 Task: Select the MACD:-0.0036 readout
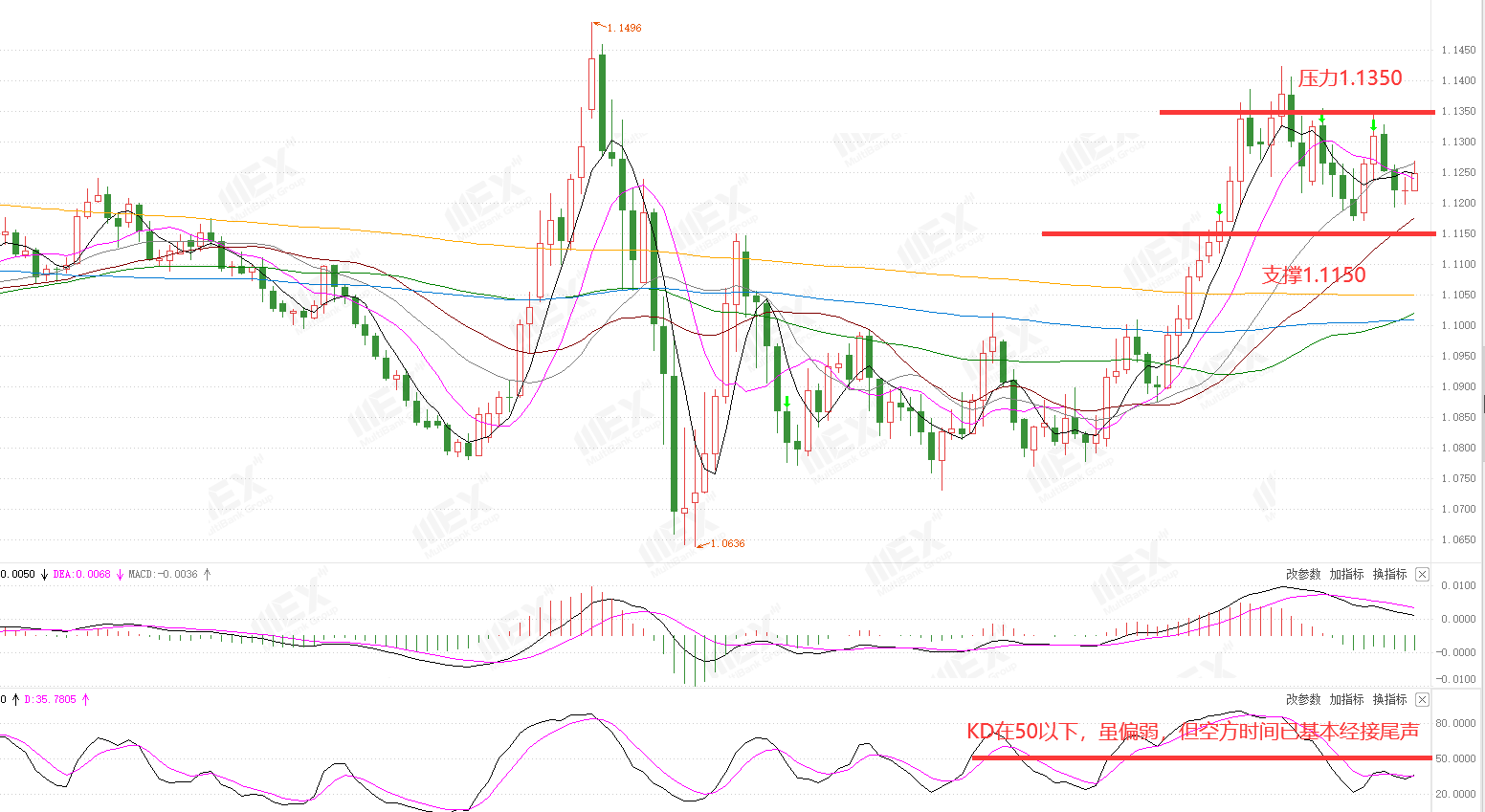coord(163,574)
